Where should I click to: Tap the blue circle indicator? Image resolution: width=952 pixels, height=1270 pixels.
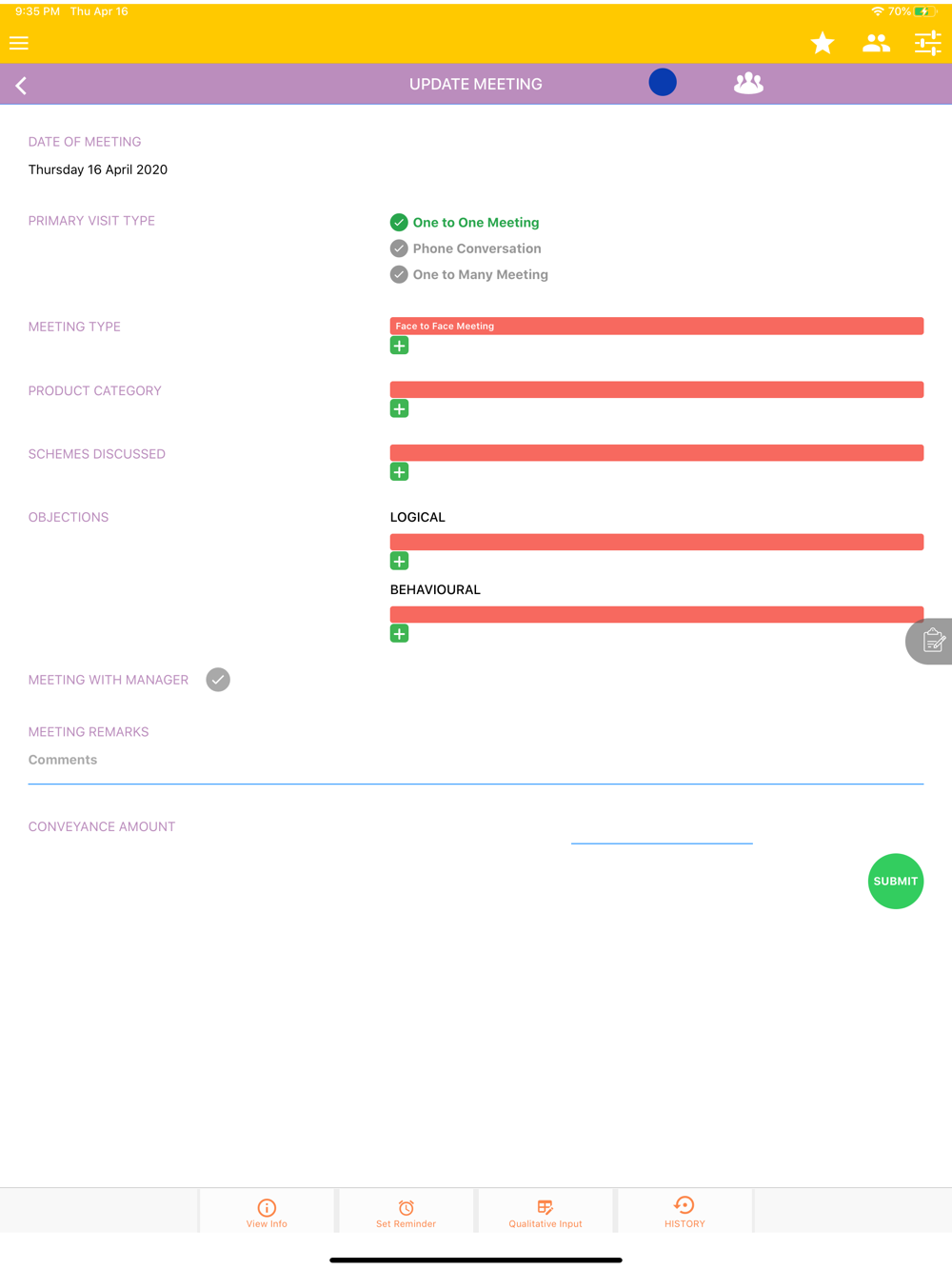click(663, 83)
